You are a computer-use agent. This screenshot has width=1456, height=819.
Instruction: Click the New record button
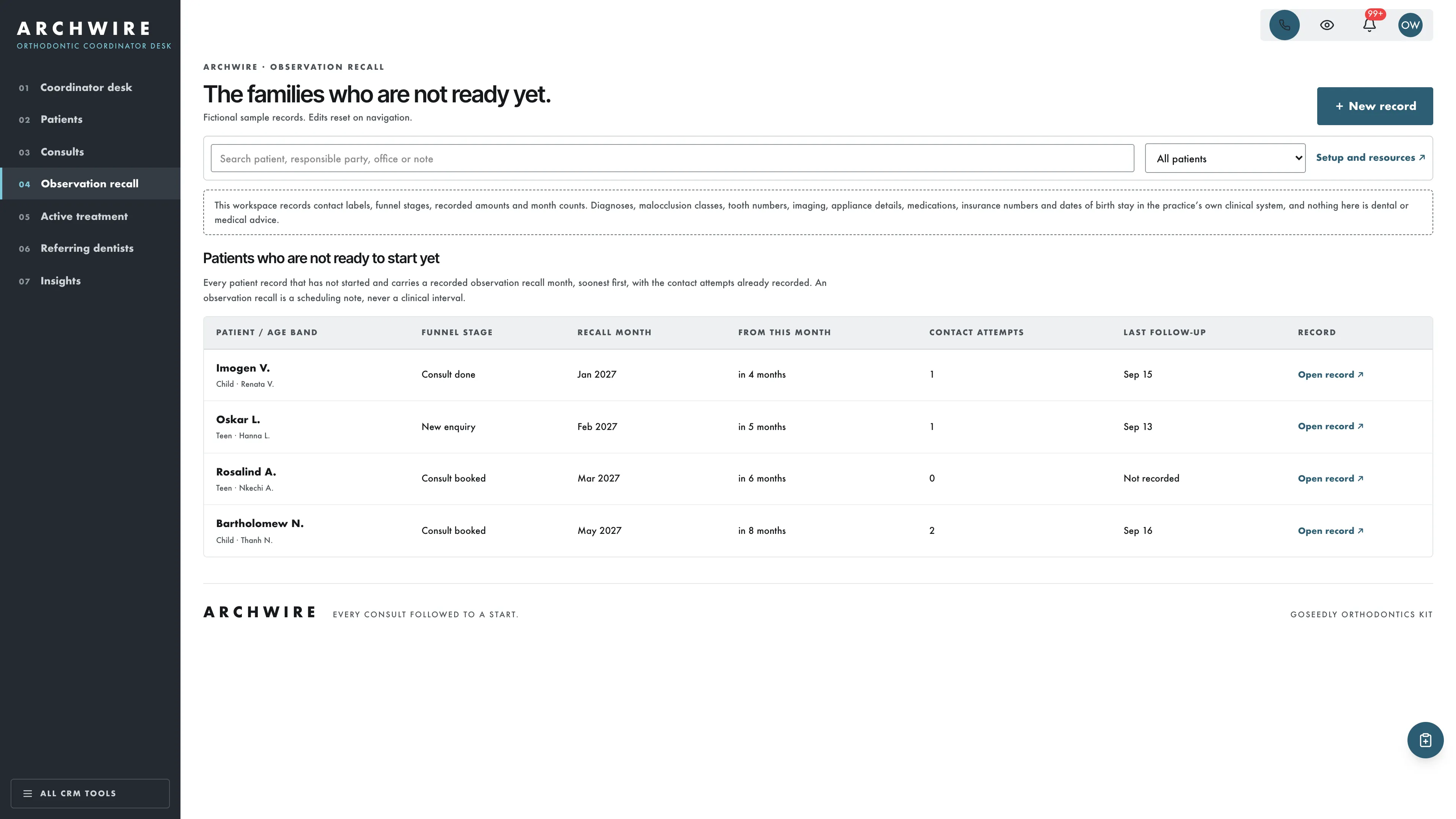point(1374,106)
